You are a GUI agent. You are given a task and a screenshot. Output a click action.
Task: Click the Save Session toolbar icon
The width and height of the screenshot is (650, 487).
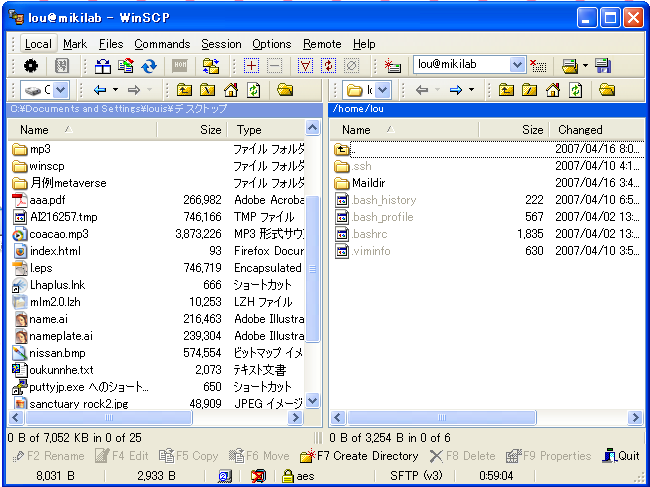click(x=603, y=65)
